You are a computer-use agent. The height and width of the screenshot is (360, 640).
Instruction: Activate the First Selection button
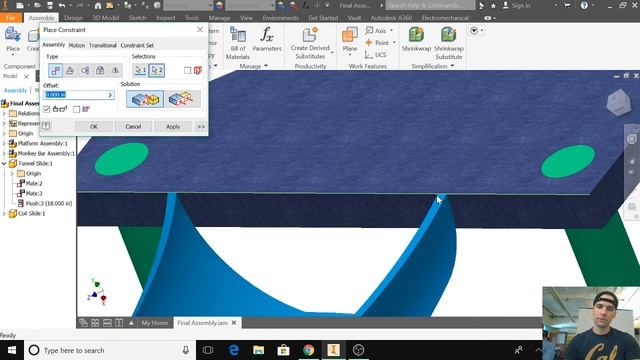[x=140, y=70]
